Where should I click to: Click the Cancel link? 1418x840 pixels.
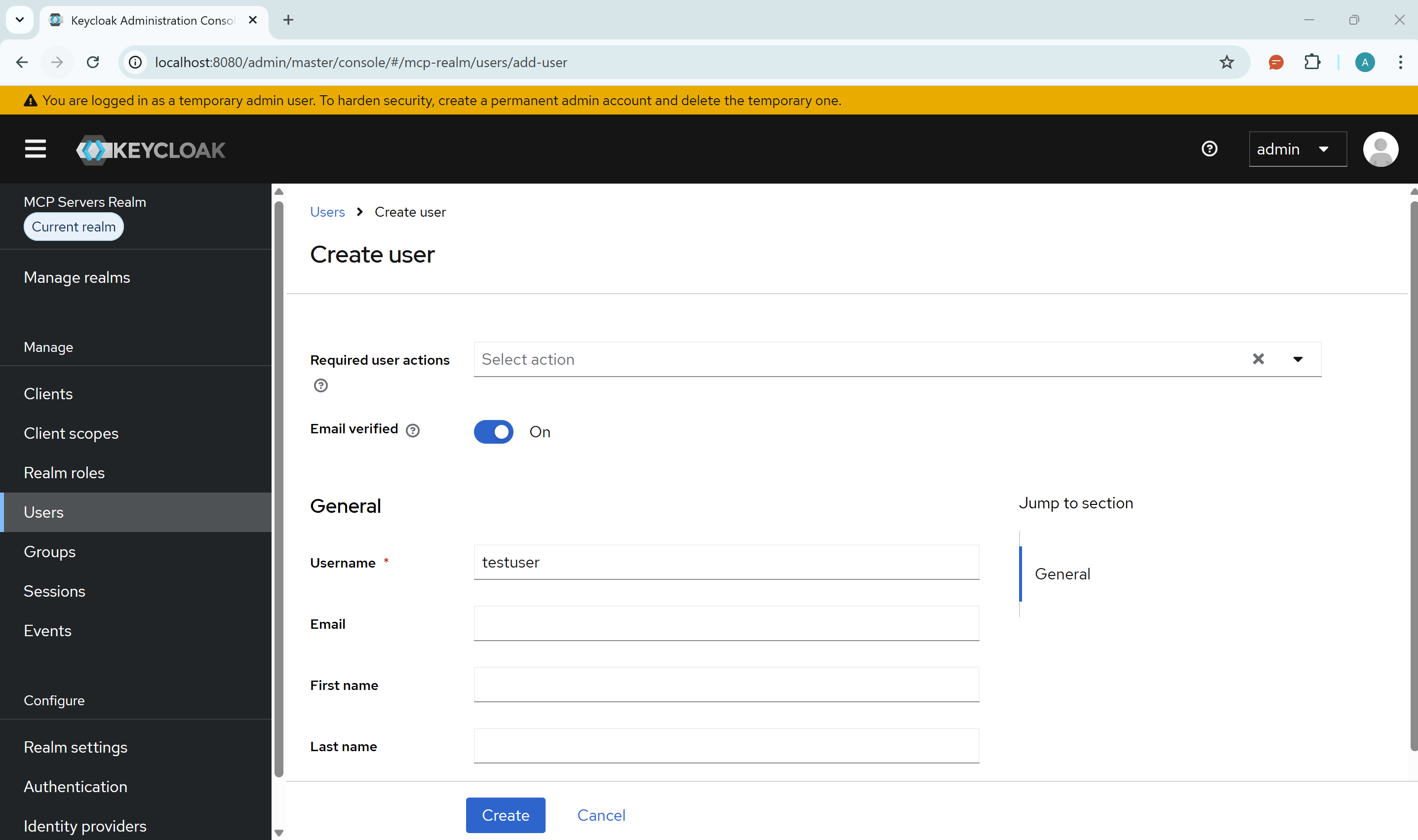pyautogui.click(x=601, y=815)
